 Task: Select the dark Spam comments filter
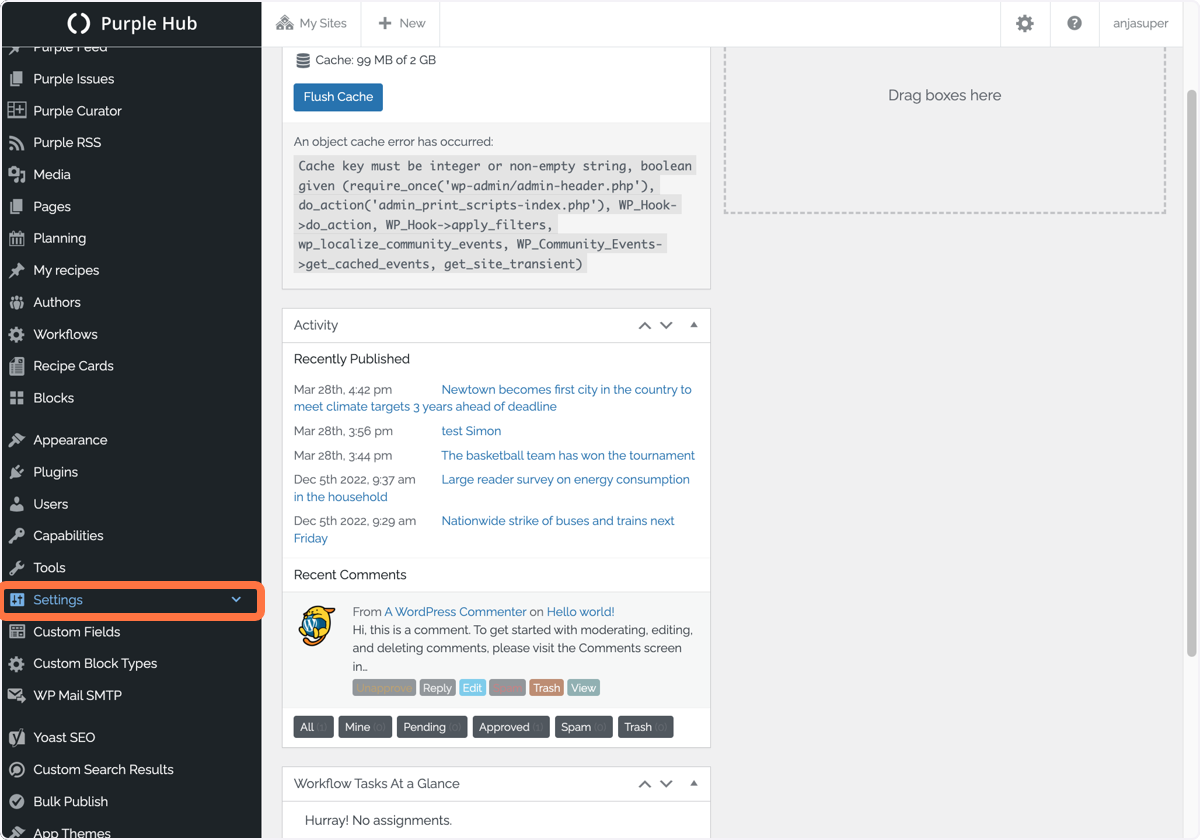point(583,727)
